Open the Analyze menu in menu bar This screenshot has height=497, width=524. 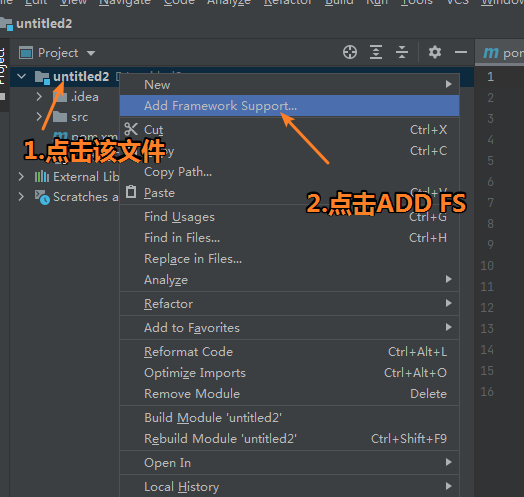click(x=229, y=2)
